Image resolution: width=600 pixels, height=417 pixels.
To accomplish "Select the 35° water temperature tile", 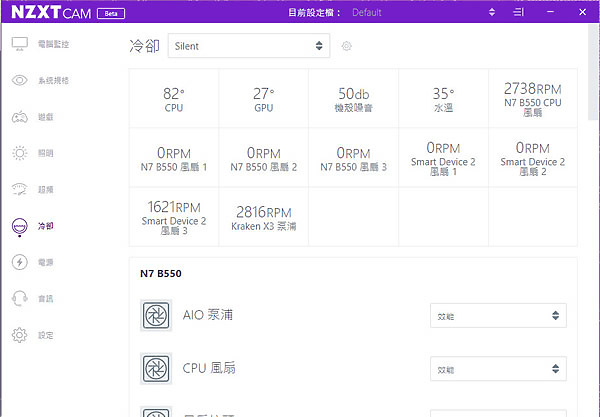I will point(443,98).
